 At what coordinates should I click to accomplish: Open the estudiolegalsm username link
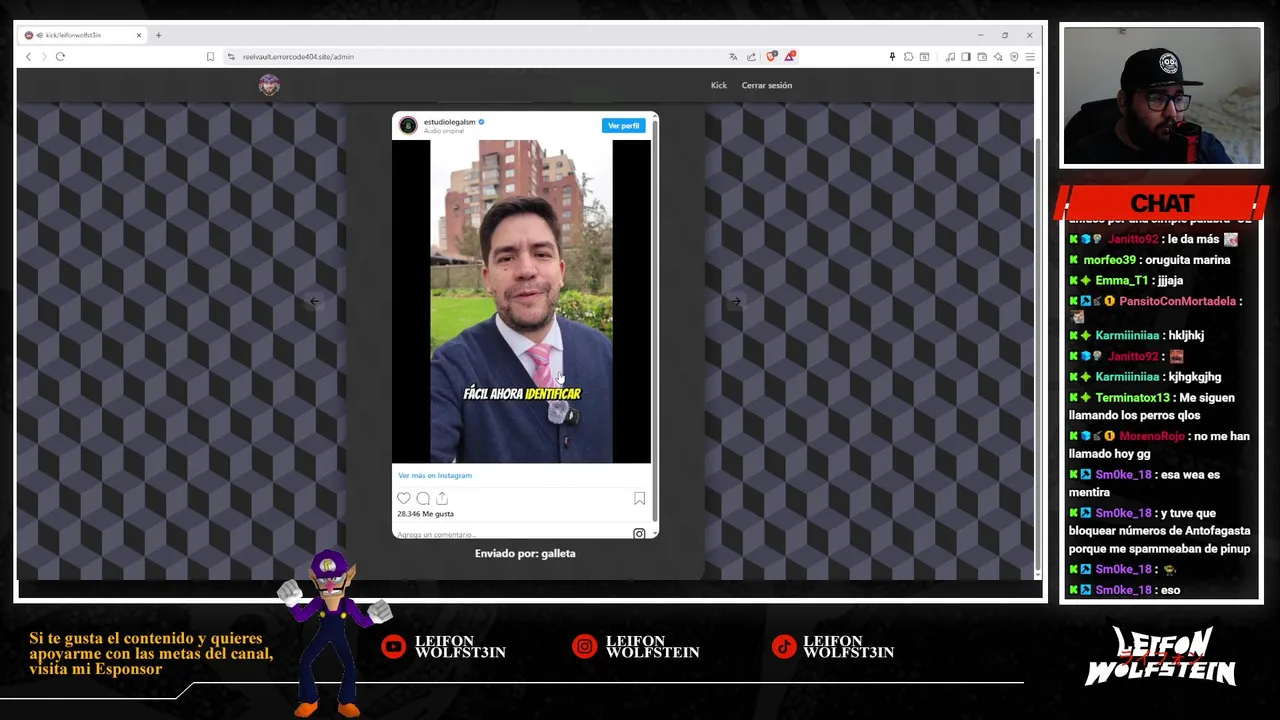click(449, 122)
